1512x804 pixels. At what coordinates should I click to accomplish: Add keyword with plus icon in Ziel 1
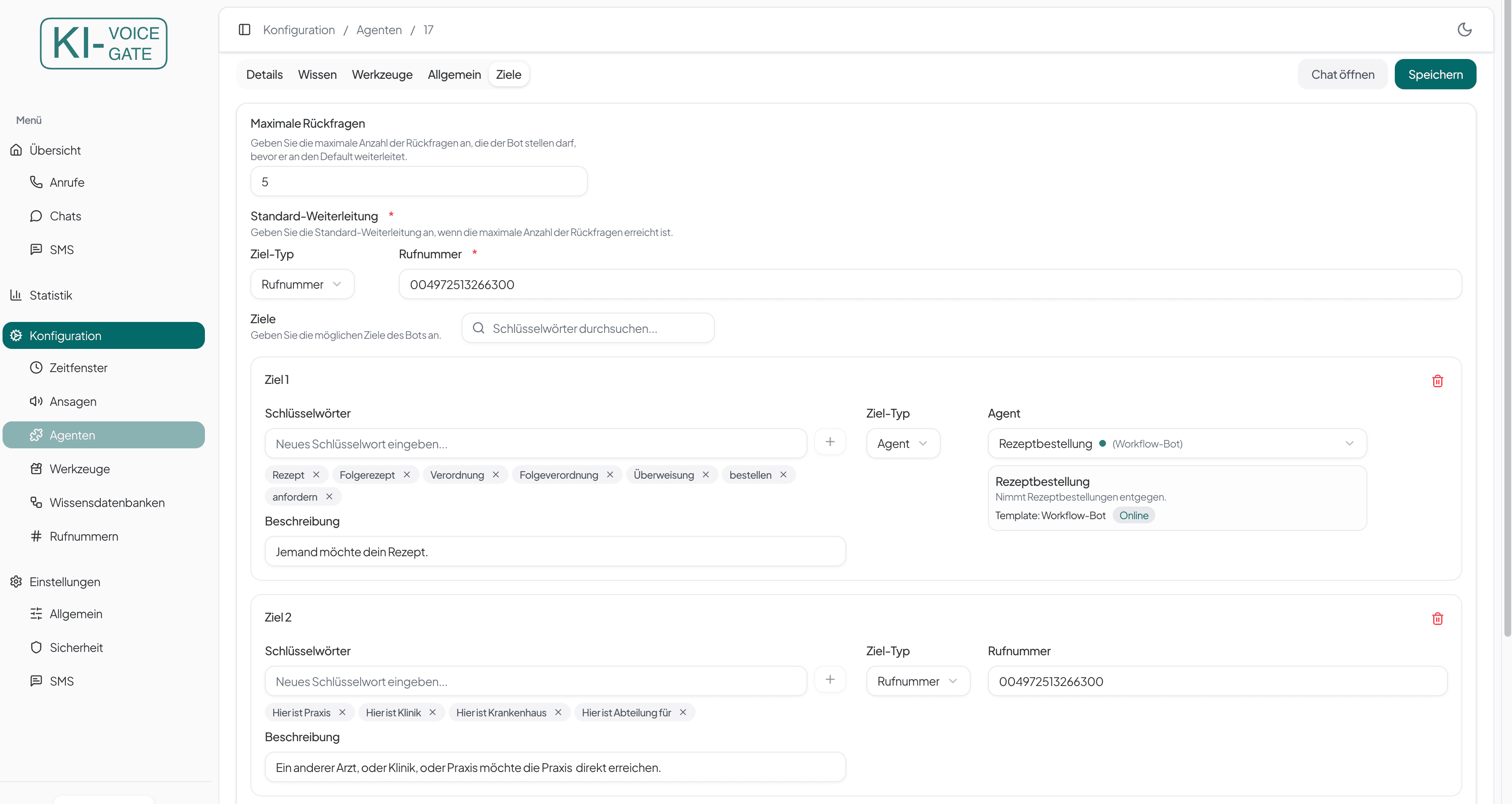pos(829,442)
